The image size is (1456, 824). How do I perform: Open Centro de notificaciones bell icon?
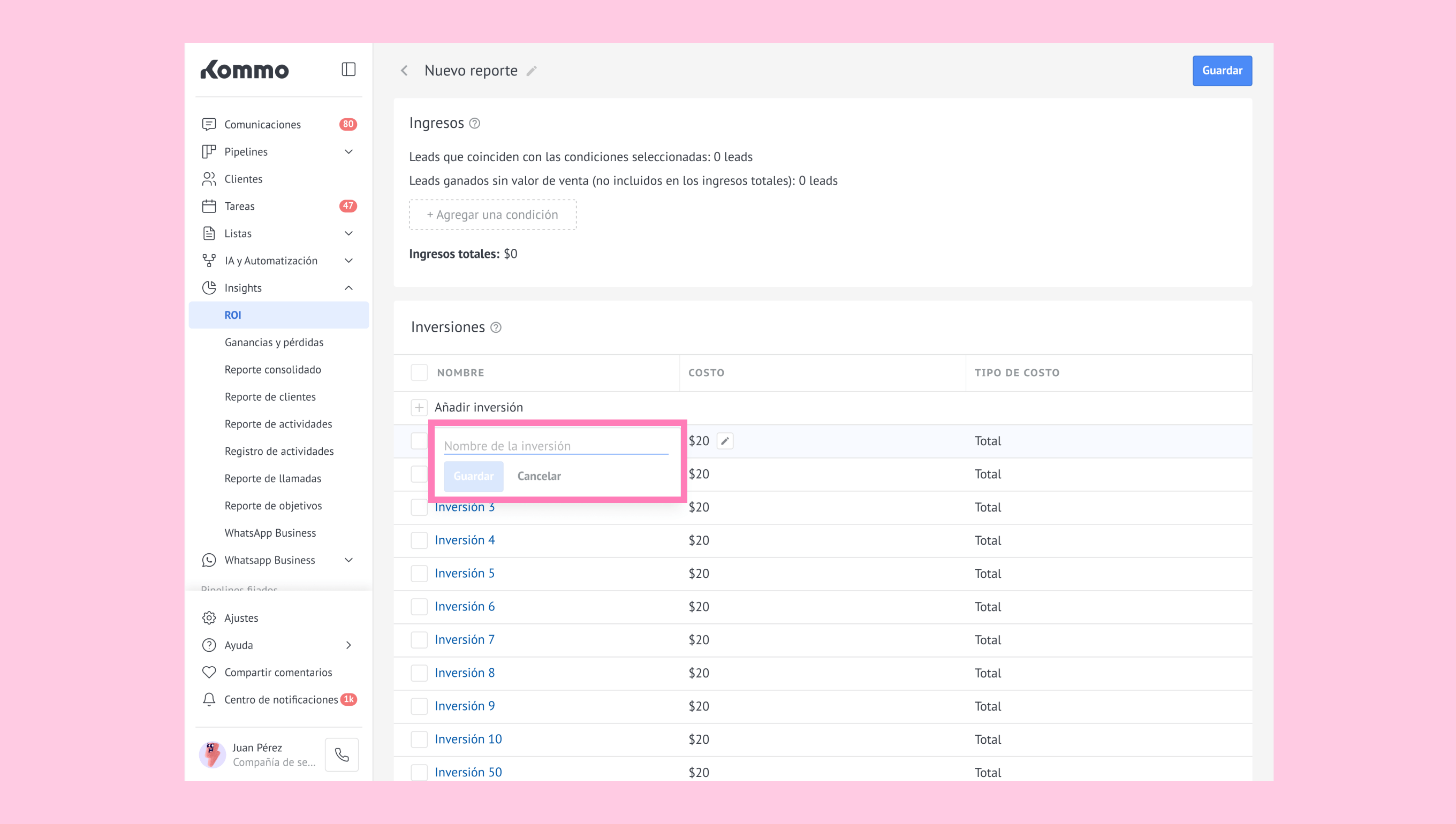click(x=209, y=699)
